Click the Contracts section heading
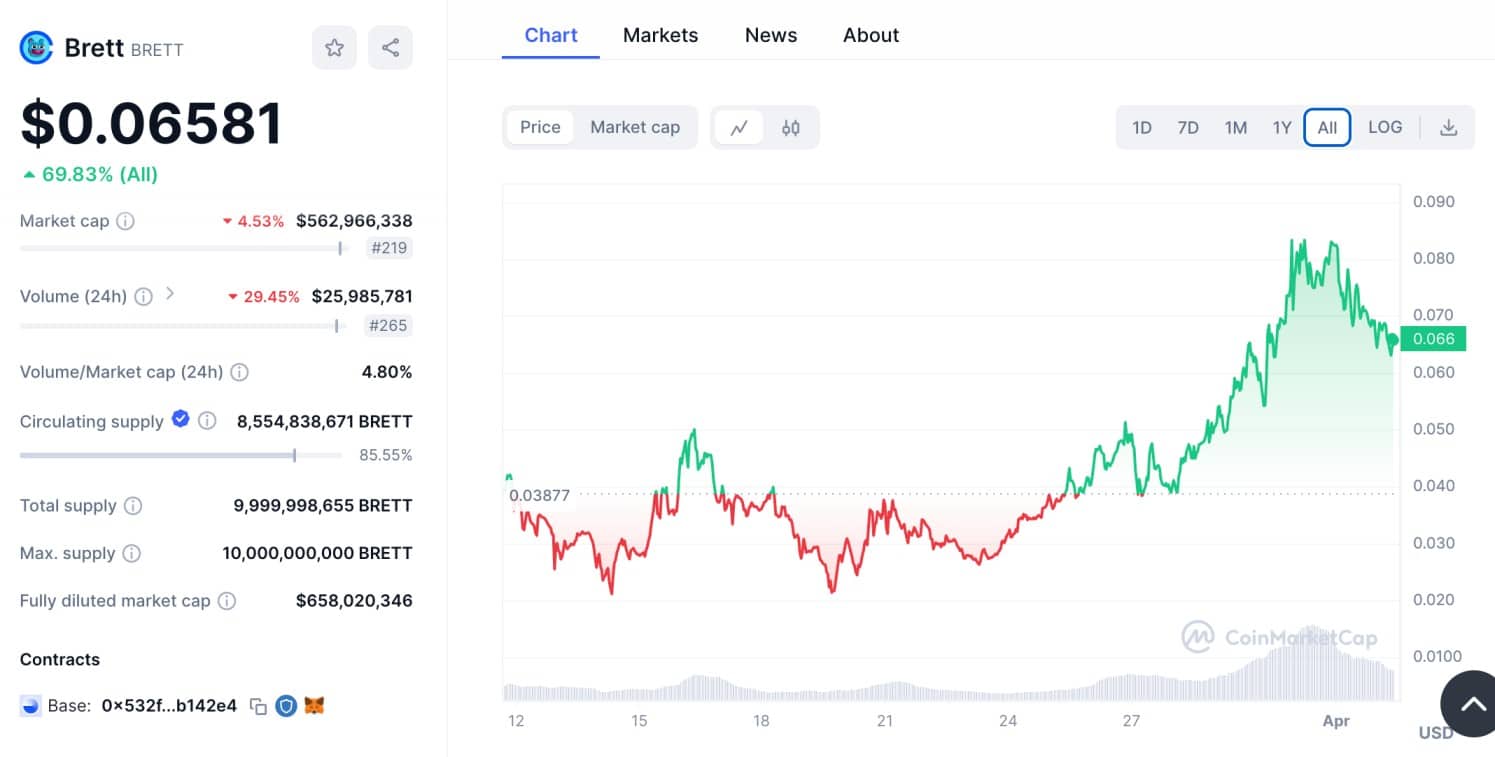The image size is (1495, 757). point(60,659)
